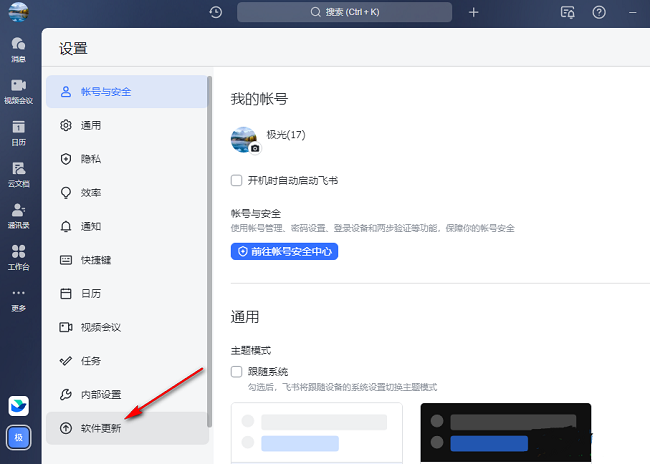Open the Messages icon in left sidebar

tap(18, 49)
